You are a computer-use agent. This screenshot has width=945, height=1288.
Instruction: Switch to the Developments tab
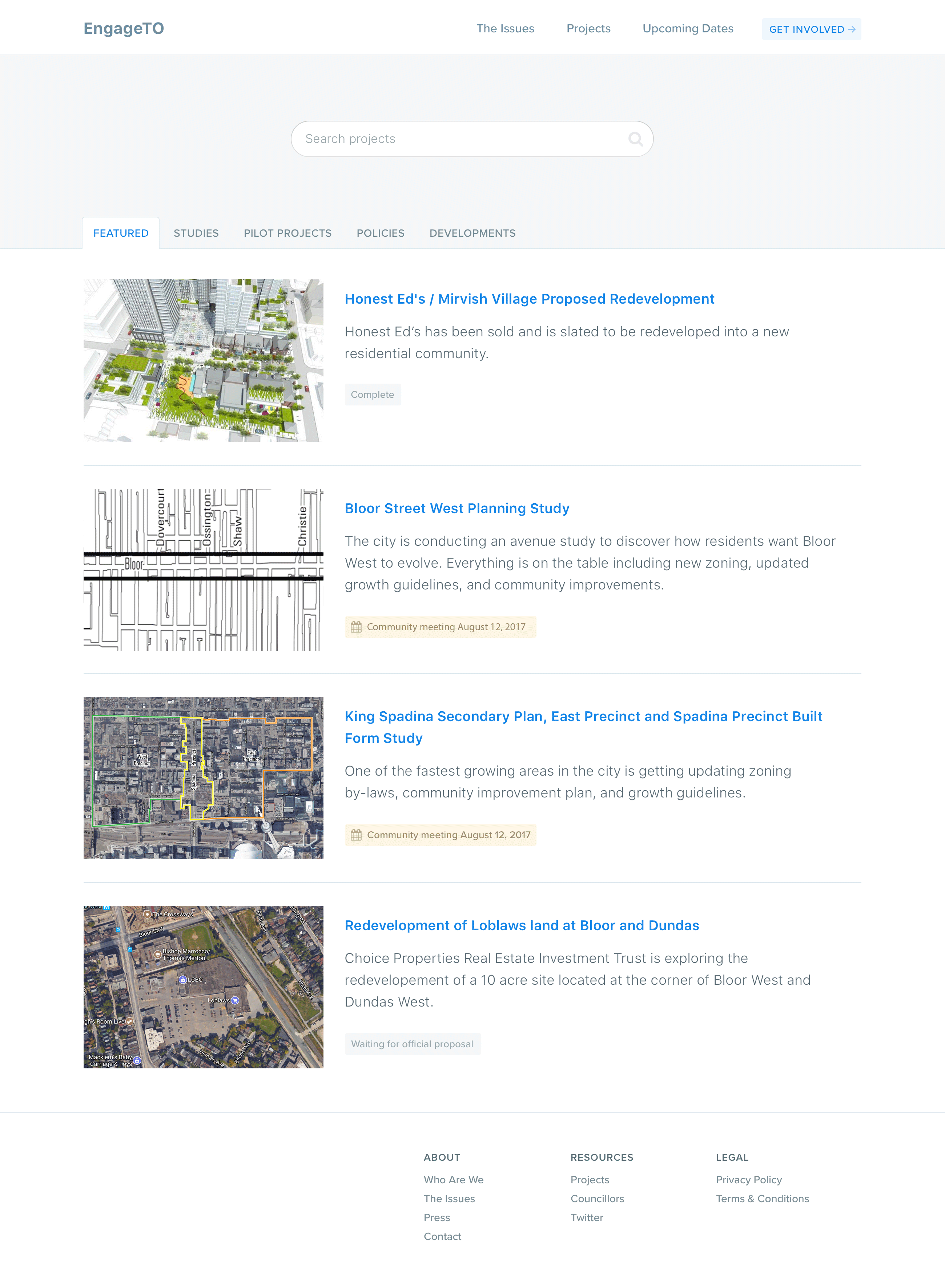(472, 233)
